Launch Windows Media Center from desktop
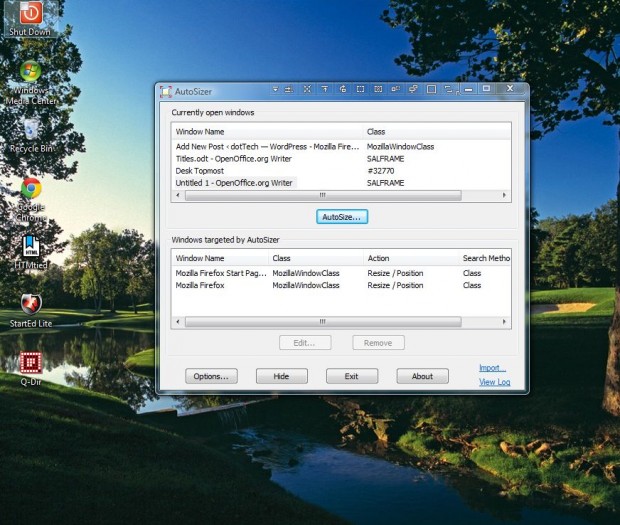This screenshot has width=620, height=525. (x=31, y=75)
